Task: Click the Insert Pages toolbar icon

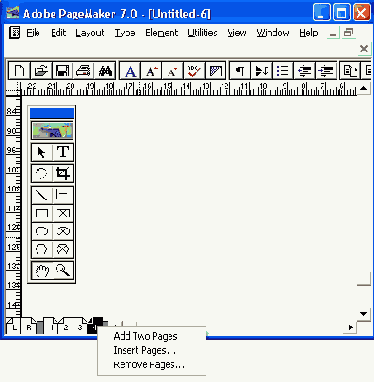Action: point(350,71)
